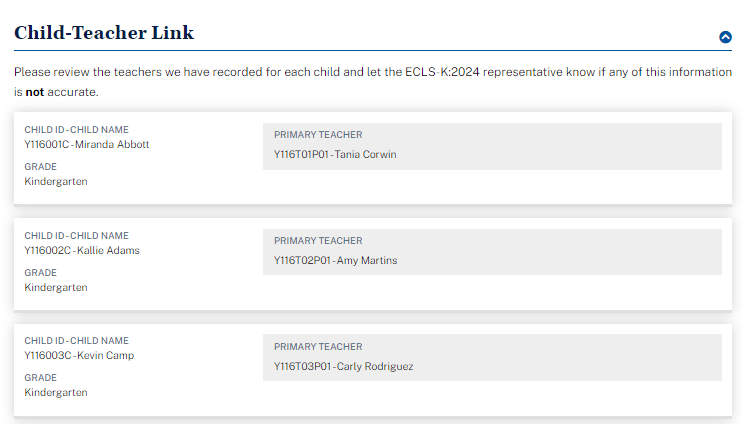The image size is (747, 424).
Task: Click primary teacher Y116T01P01-Tania Corwin
Action: tap(335, 155)
